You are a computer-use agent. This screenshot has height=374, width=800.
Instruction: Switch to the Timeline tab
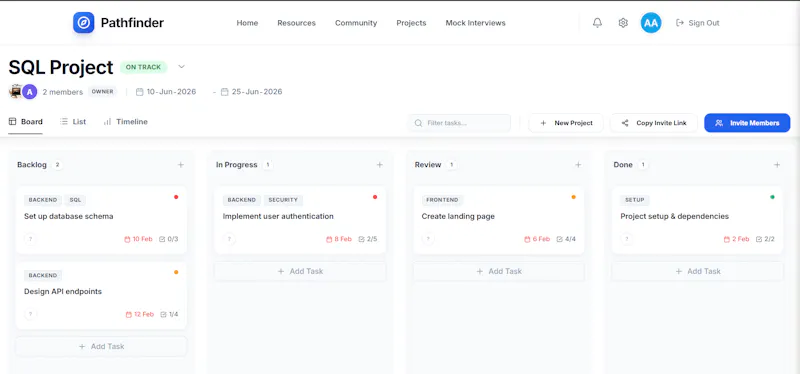(x=126, y=122)
